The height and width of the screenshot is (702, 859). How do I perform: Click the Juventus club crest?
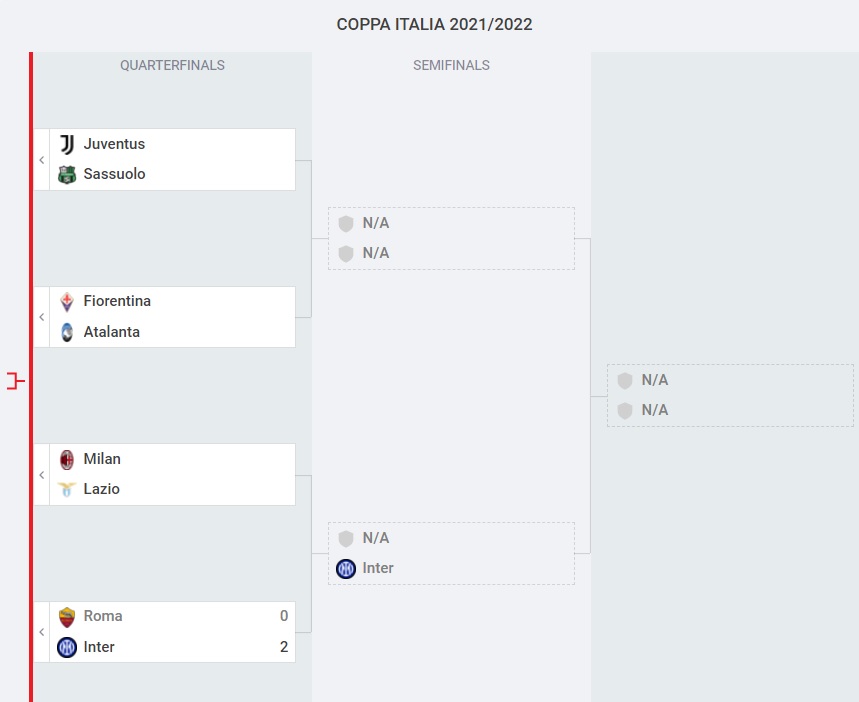(67, 144)
